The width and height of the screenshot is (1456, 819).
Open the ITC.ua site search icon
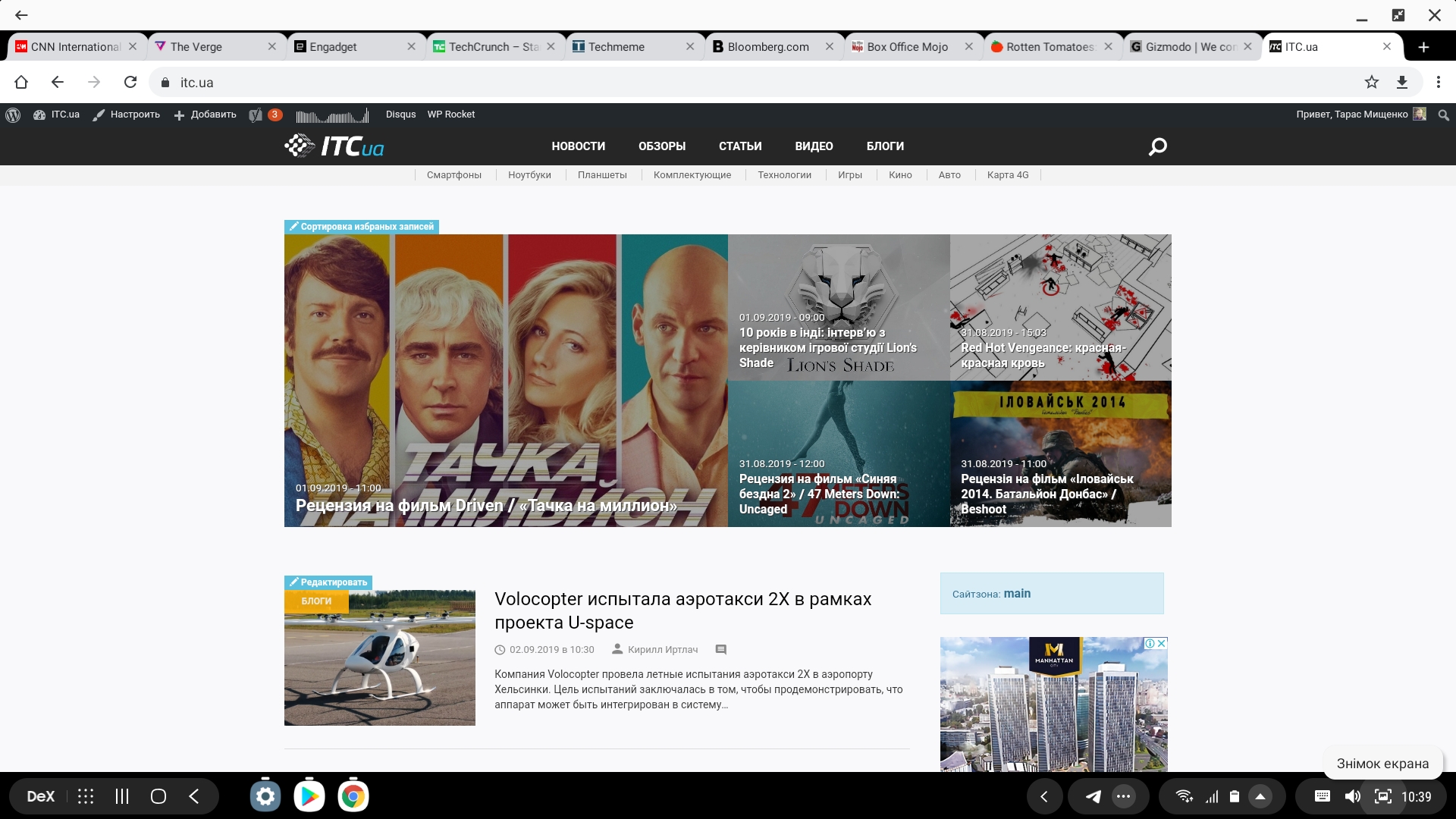(1157, 146)
